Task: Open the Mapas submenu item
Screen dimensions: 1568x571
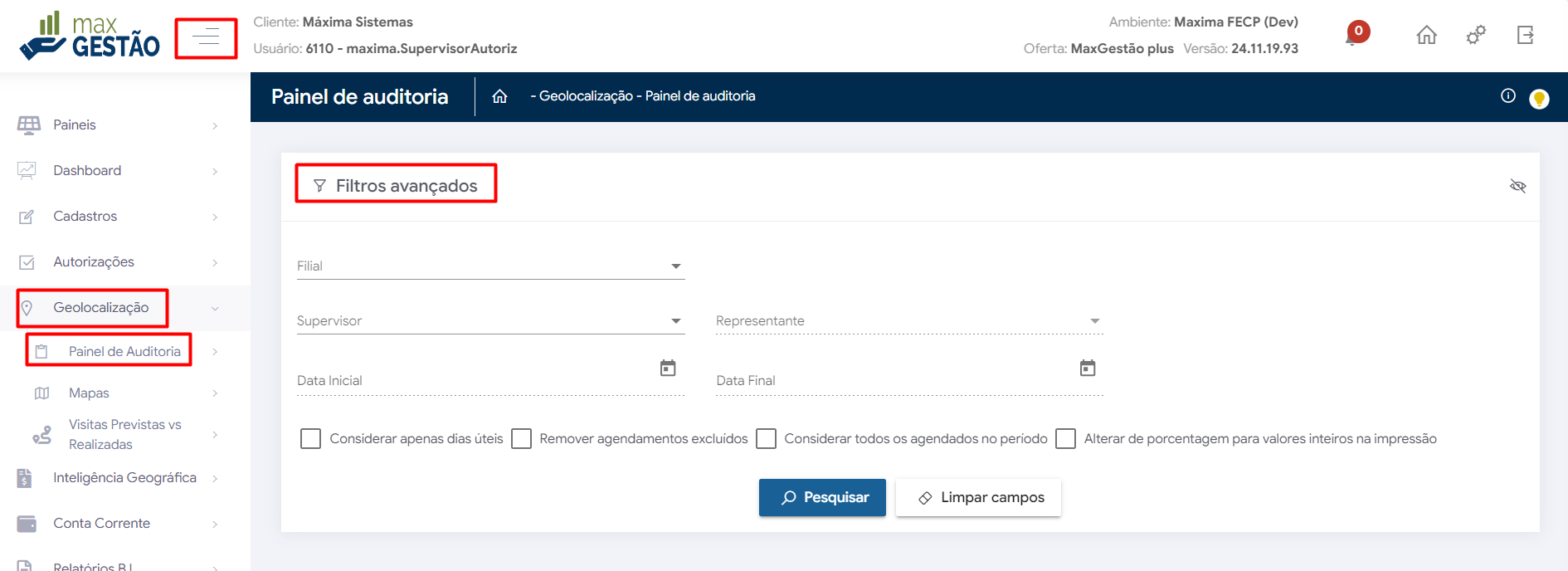Action: point(90,393)
